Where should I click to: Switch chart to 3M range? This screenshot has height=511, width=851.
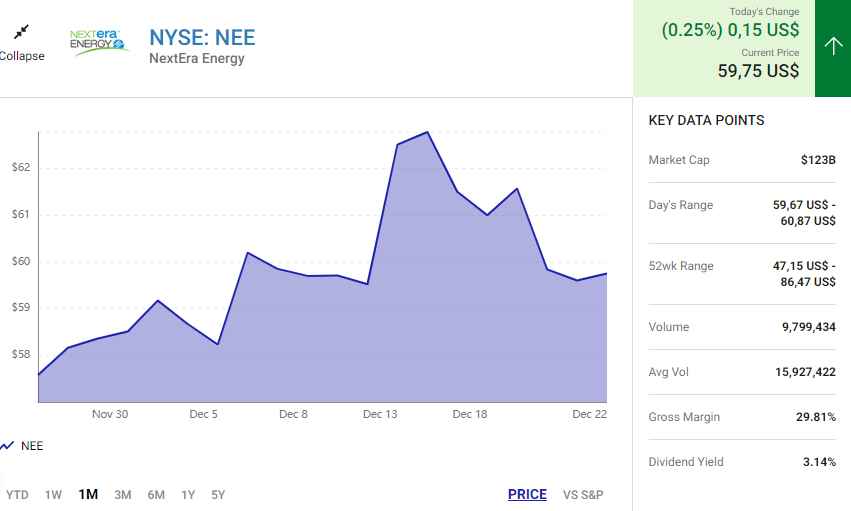[x=122, y=494]
